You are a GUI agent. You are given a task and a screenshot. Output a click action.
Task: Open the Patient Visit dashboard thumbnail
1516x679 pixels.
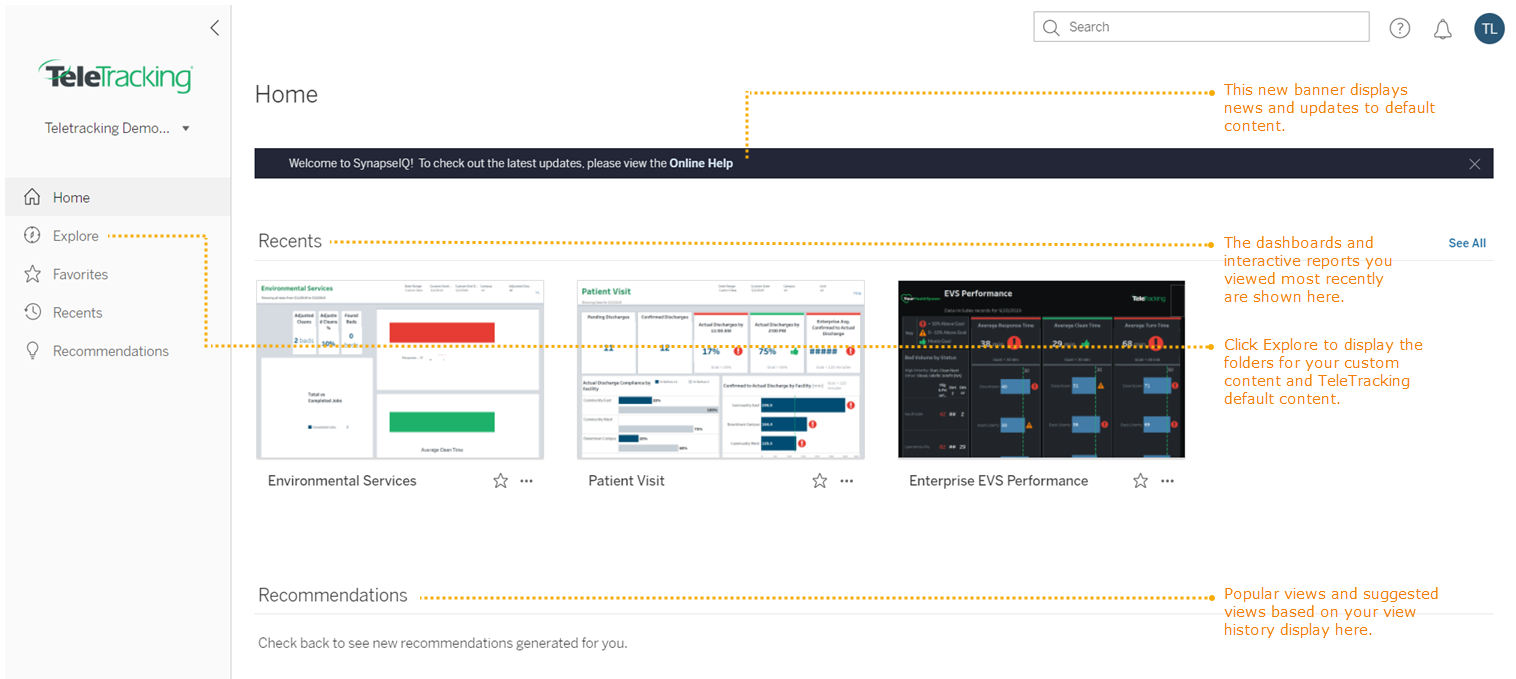(x=721, y=369)
